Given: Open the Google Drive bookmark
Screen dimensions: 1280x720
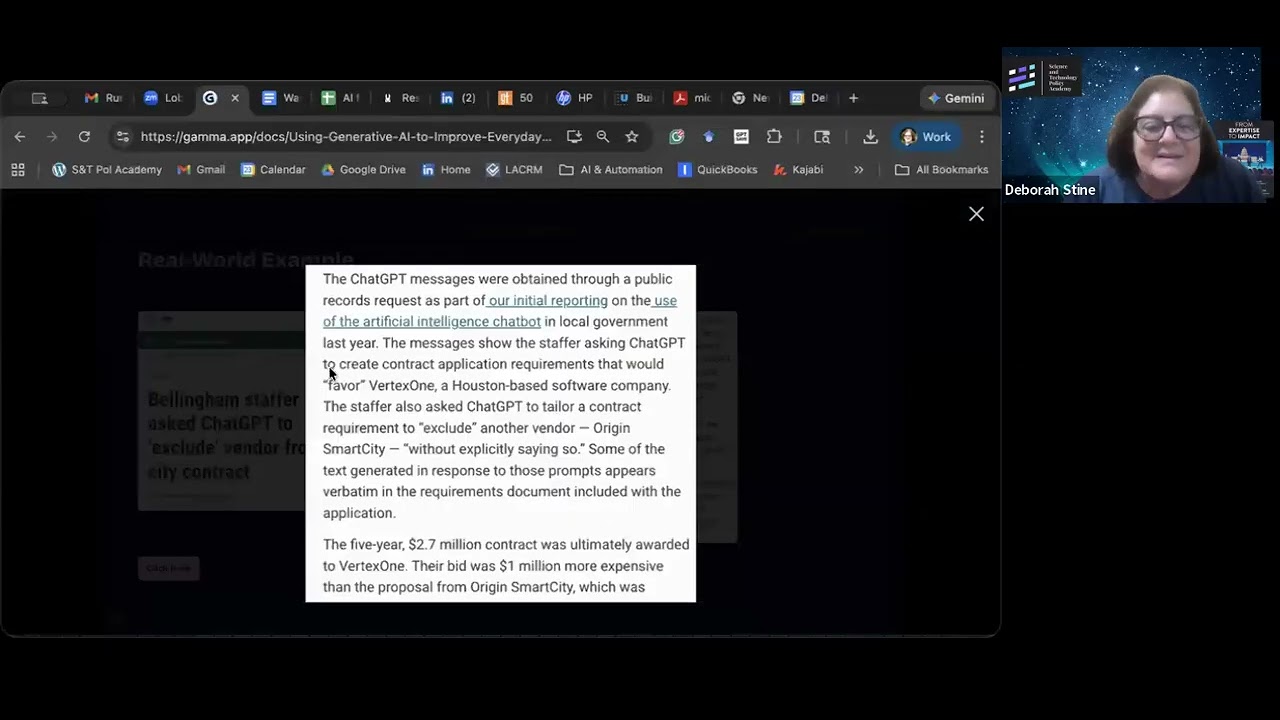Looking at the screenshot, I should [x=363, y=170].
